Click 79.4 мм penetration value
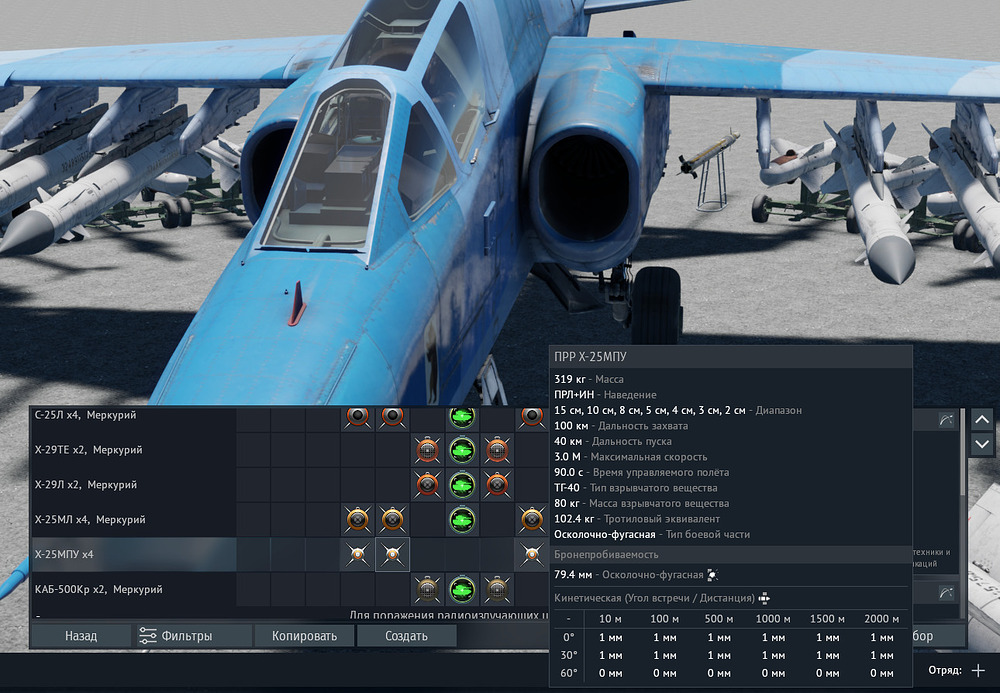 [572, 574]
